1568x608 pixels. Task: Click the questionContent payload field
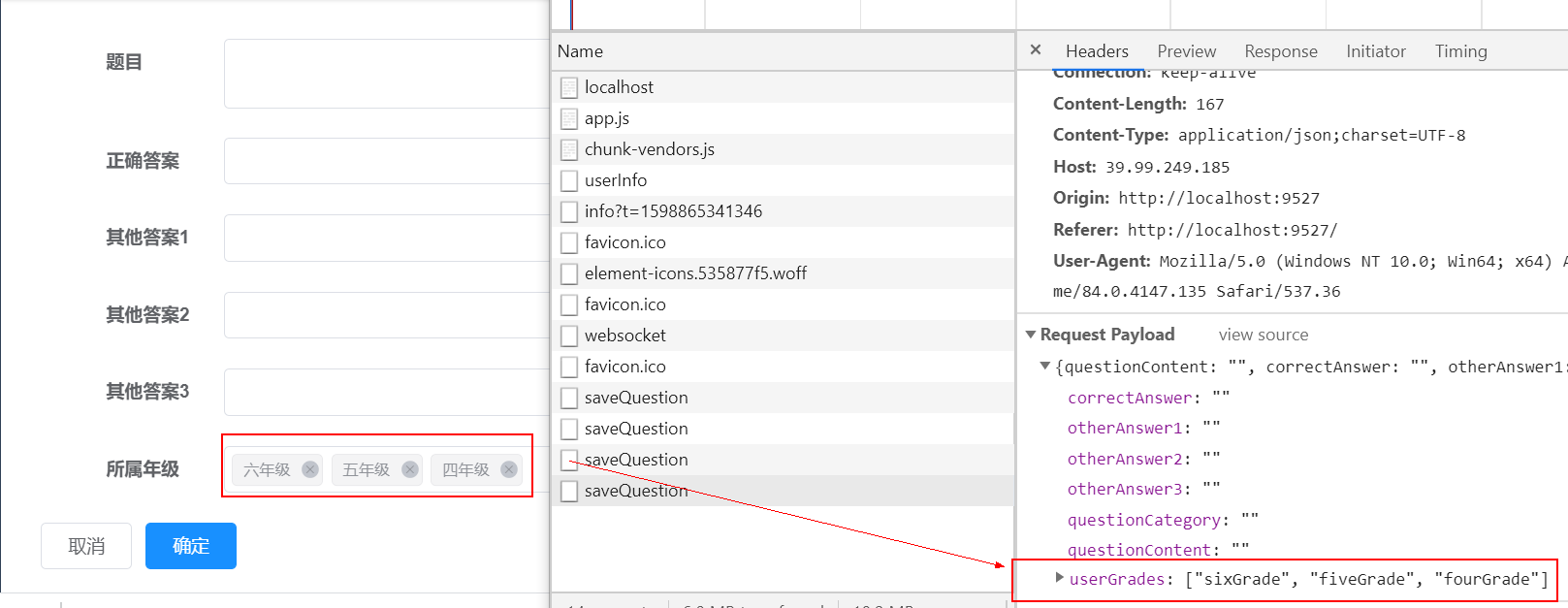(1158, 550)
